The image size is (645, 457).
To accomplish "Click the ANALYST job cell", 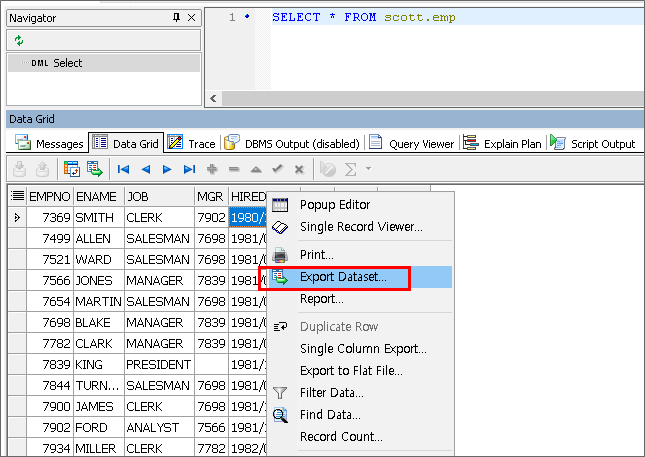I will 159,427.
